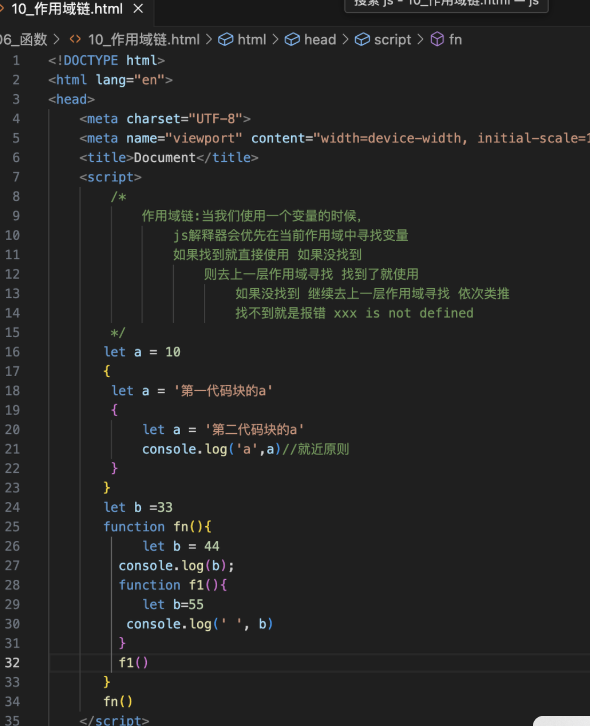Image resolution: width=590 pixels, height=726 pixels.
Task: Click the meta name="viewport" line
Action: click(334, 138)
